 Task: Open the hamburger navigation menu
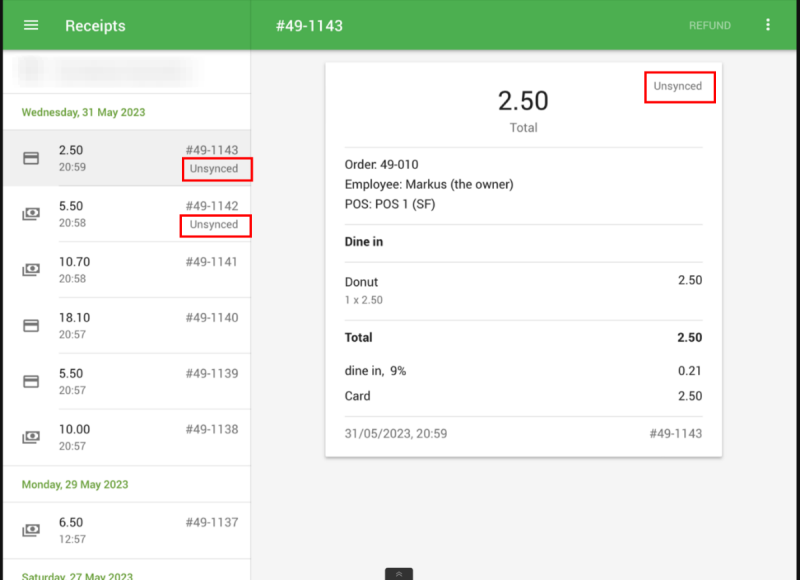tap(31, 25)
